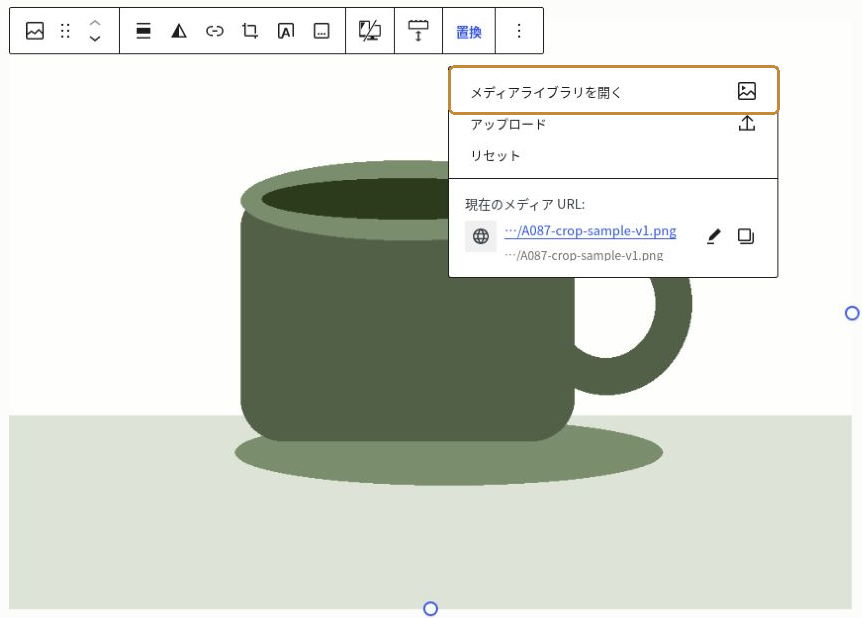Open the A087-crop-sample-v1.png link
This screenshot has width=862, height=618.
[590, 231]
